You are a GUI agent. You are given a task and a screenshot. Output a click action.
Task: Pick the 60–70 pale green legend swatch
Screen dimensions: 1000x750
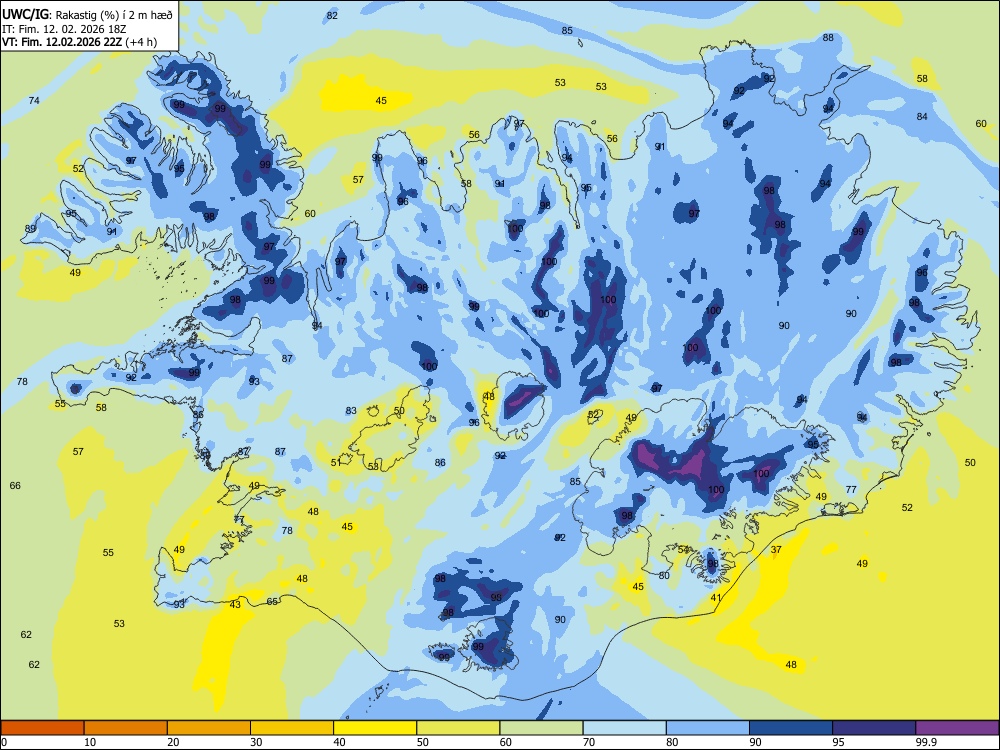(541, 728)
